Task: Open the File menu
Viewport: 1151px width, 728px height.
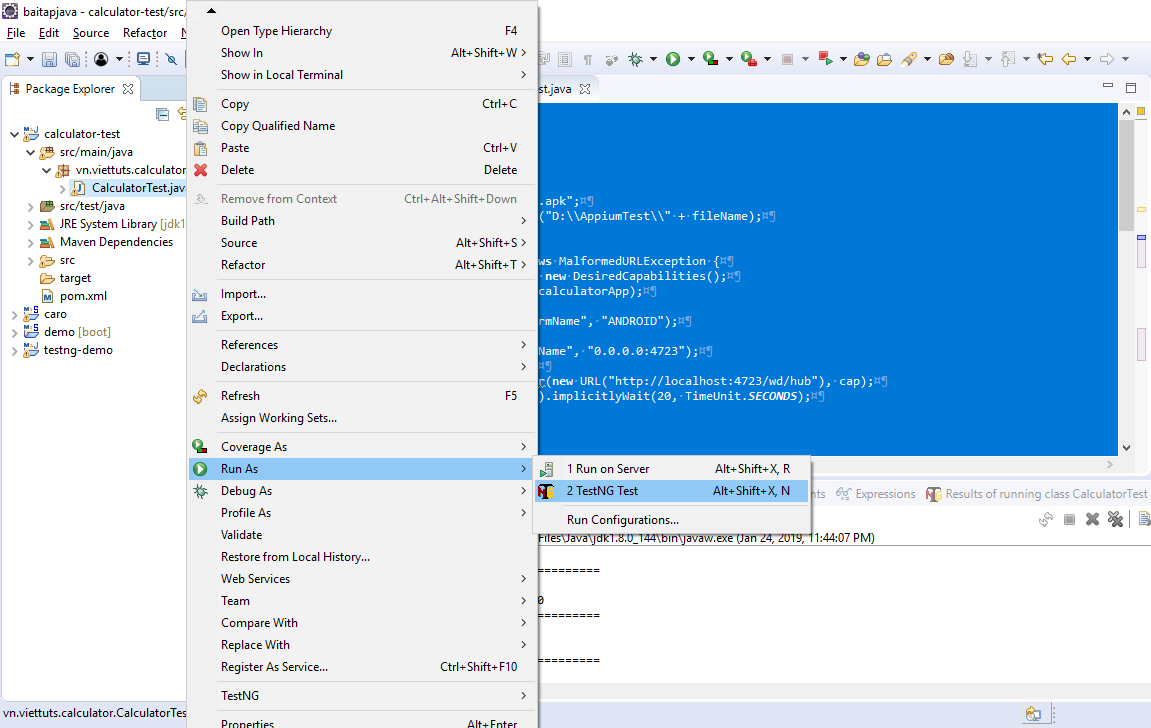Action: [x=15, y=33]
